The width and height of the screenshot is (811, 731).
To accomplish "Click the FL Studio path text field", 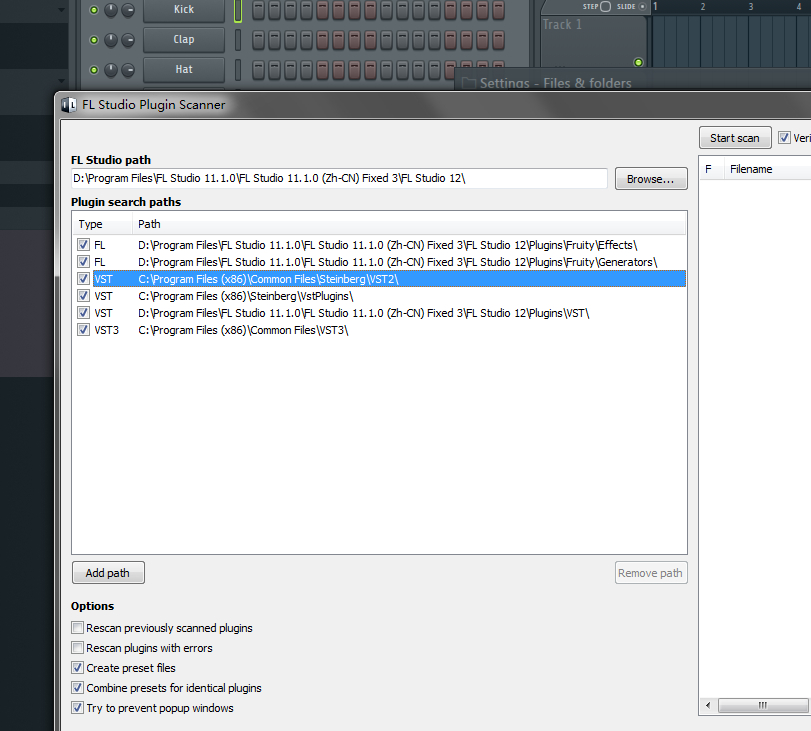I will pyautogui.click(x=339, y=178).
